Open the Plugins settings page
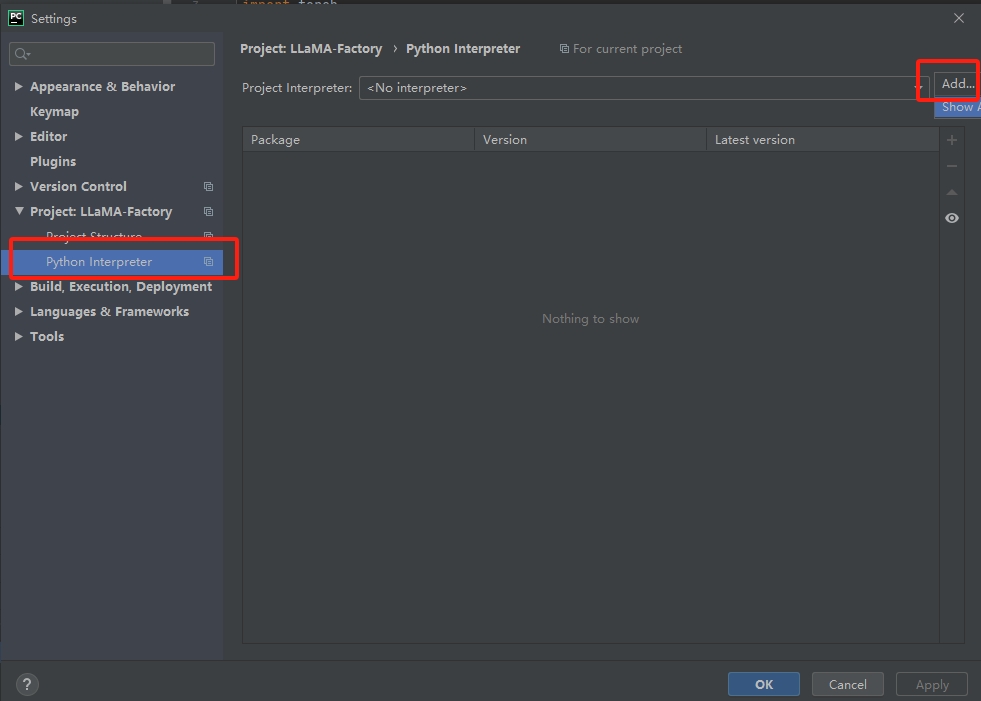 53,162
